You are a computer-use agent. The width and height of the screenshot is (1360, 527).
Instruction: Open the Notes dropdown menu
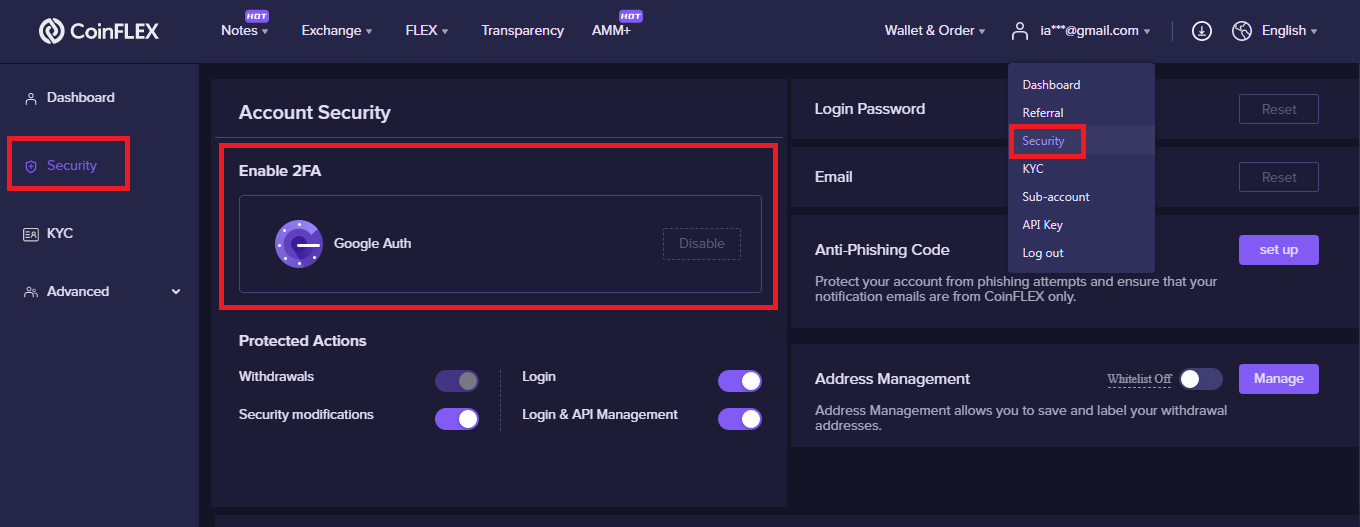click(x=245, y=31)
